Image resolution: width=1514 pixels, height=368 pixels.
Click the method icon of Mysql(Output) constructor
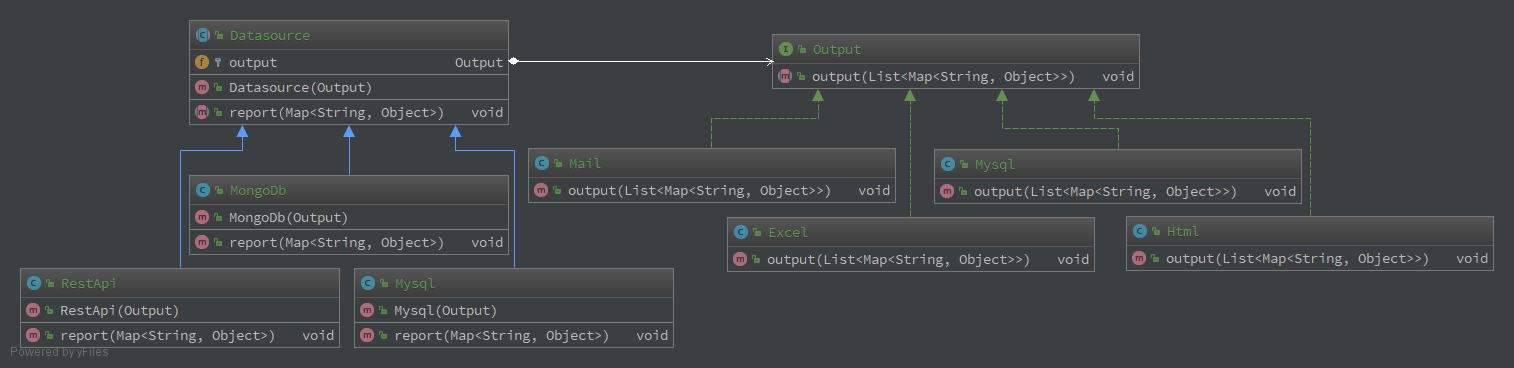pyautogui.click(x=367, y=310)
